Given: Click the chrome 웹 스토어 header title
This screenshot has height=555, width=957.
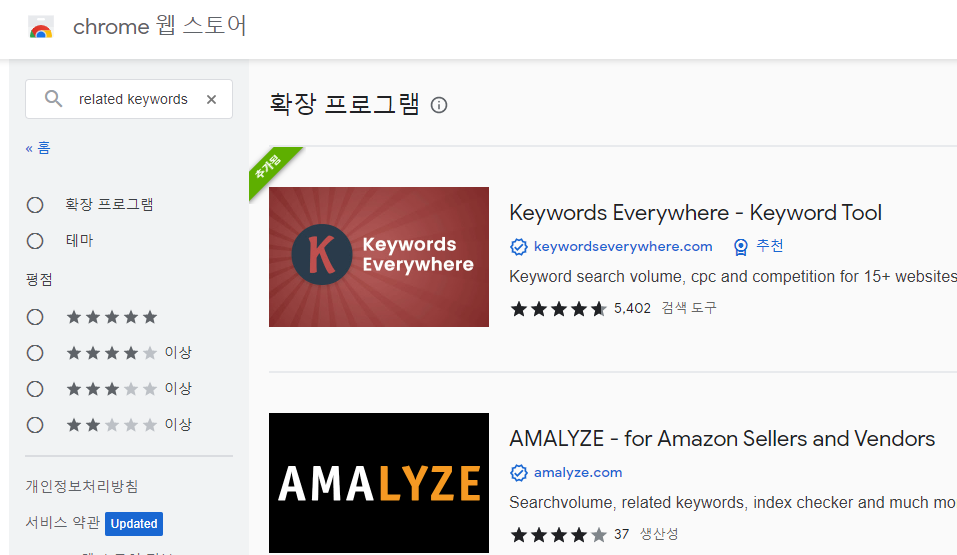Looking at the screenshot, I should [x=159, y=26].
